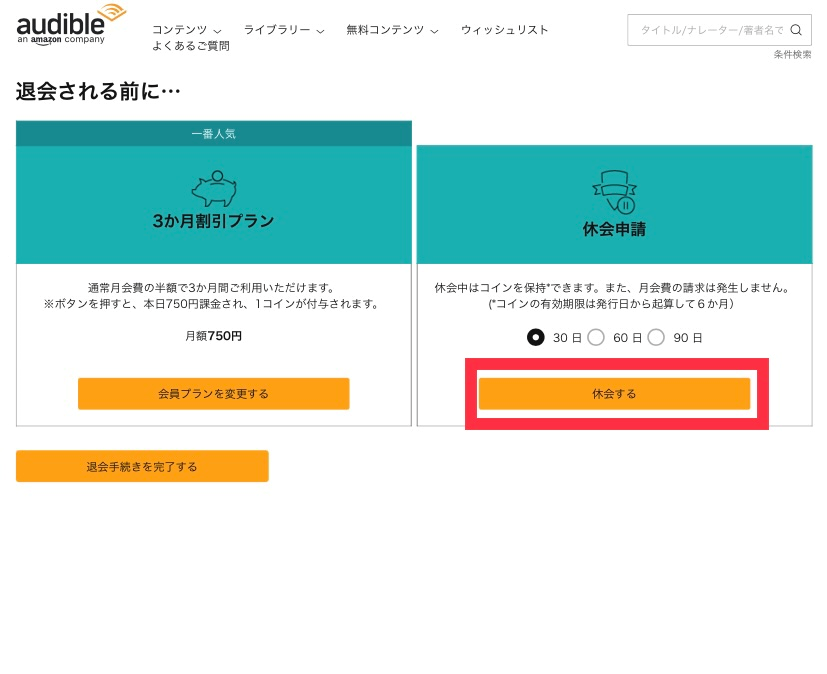
Task: Click the Audible logo
Action: (x=71, y=25)
